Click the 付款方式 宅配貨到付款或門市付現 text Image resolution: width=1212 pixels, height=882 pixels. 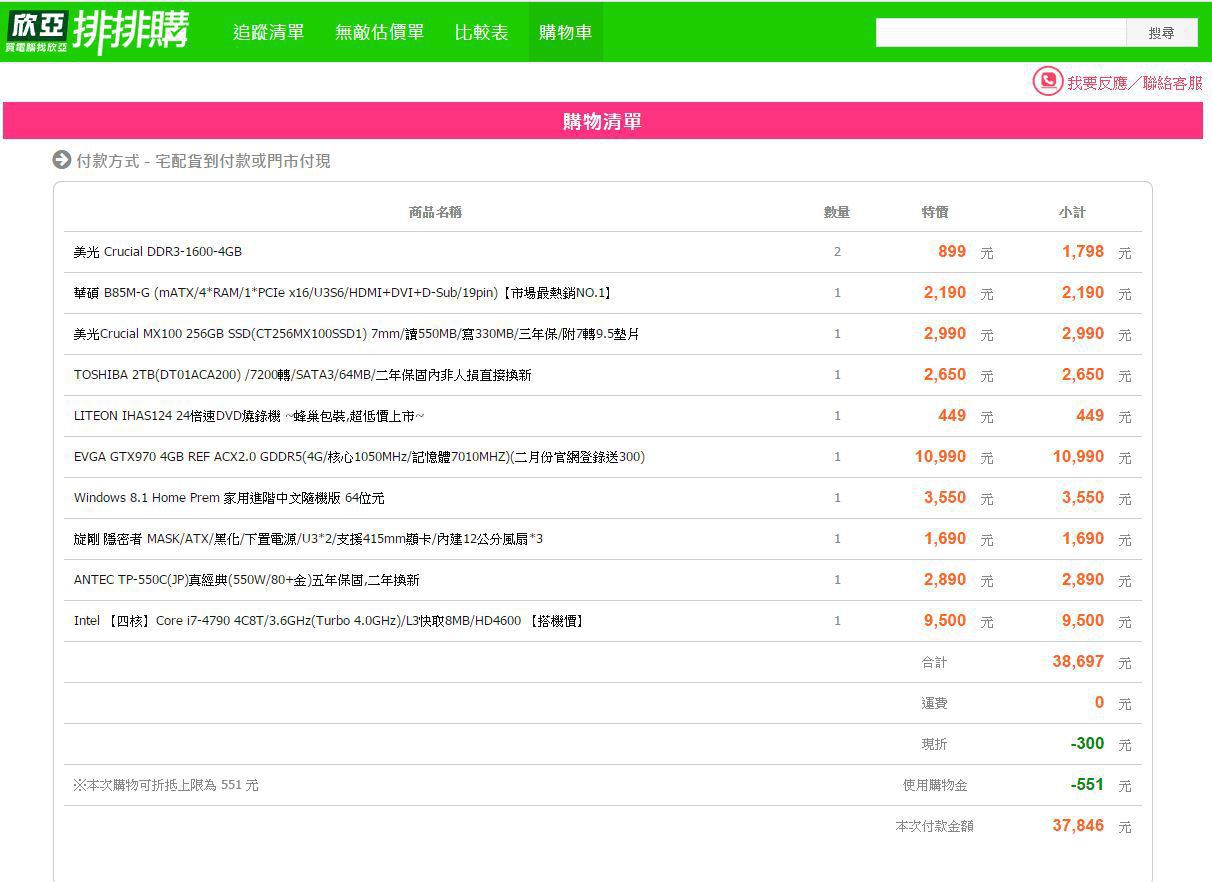coord(203,161)
